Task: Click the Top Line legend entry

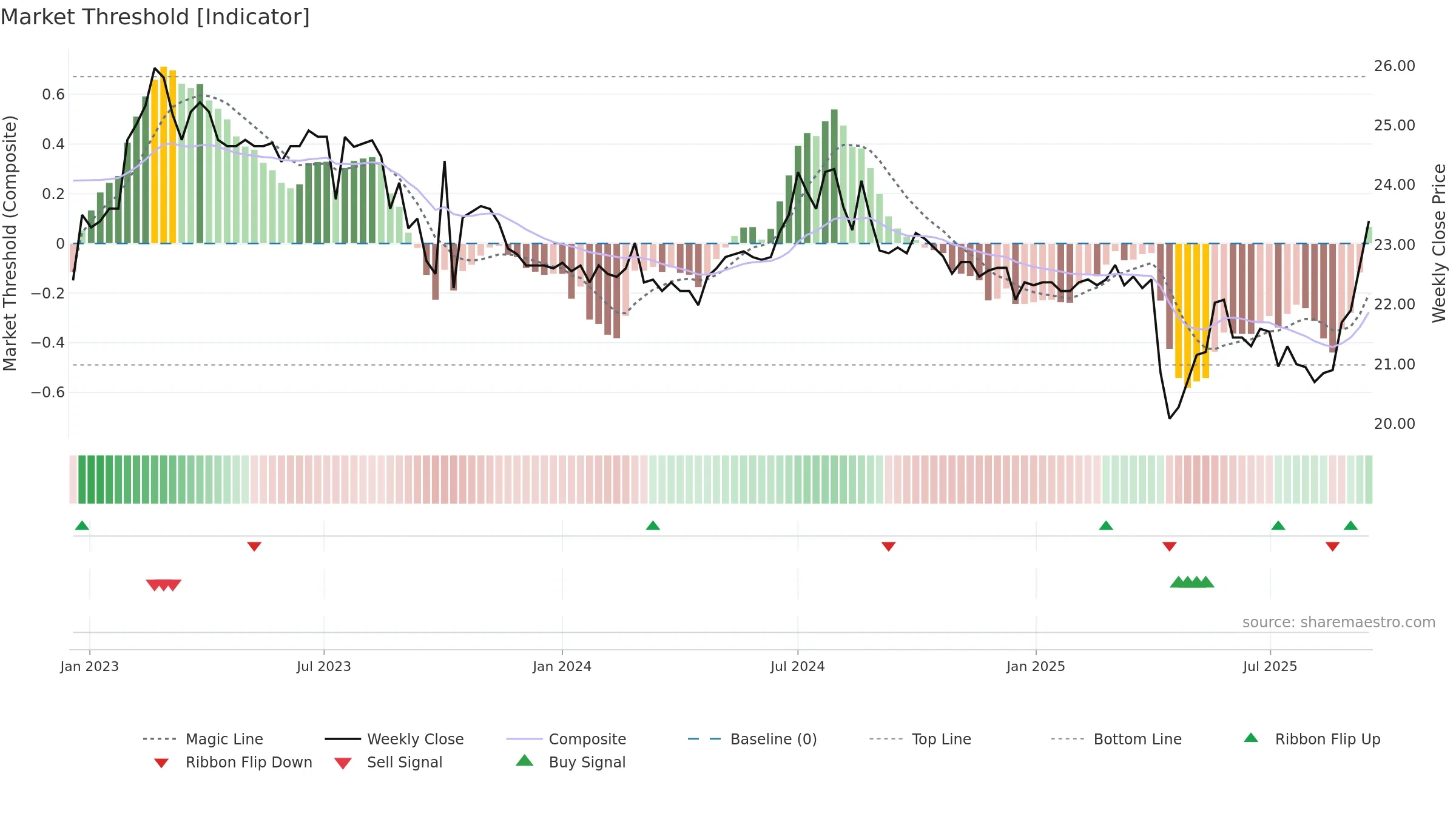Action: click(920, 739)
